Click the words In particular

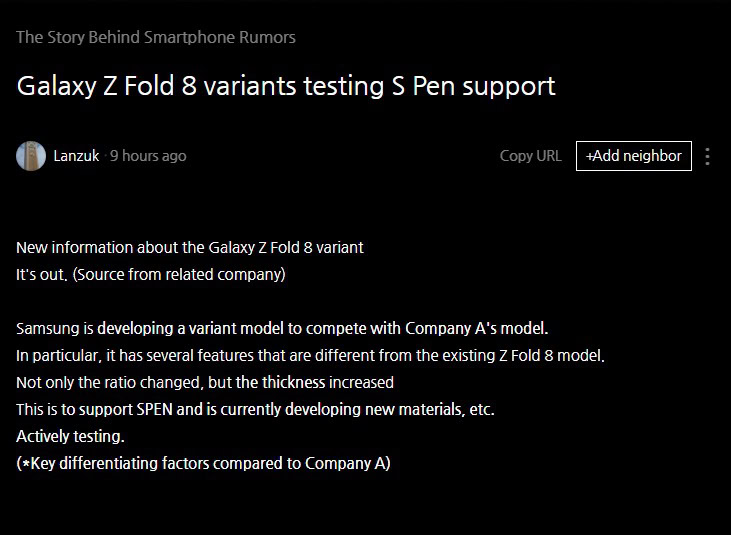coord(50,355)
